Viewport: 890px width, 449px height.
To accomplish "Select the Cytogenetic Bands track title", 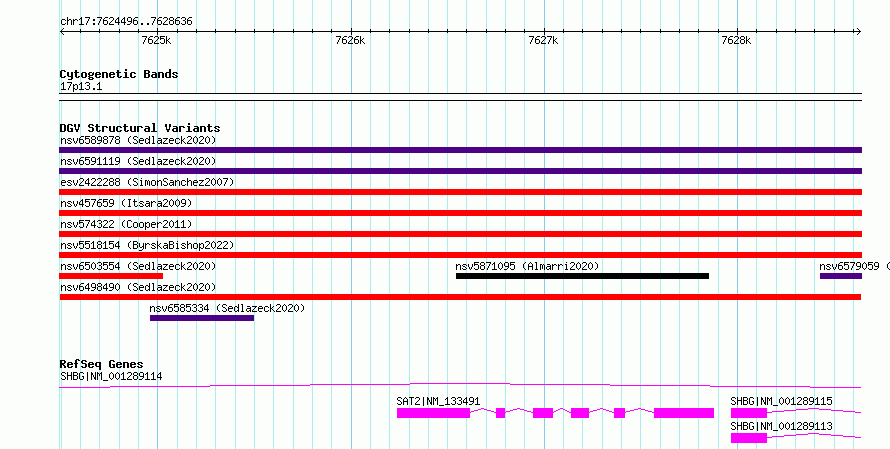I will pos(119,74).
